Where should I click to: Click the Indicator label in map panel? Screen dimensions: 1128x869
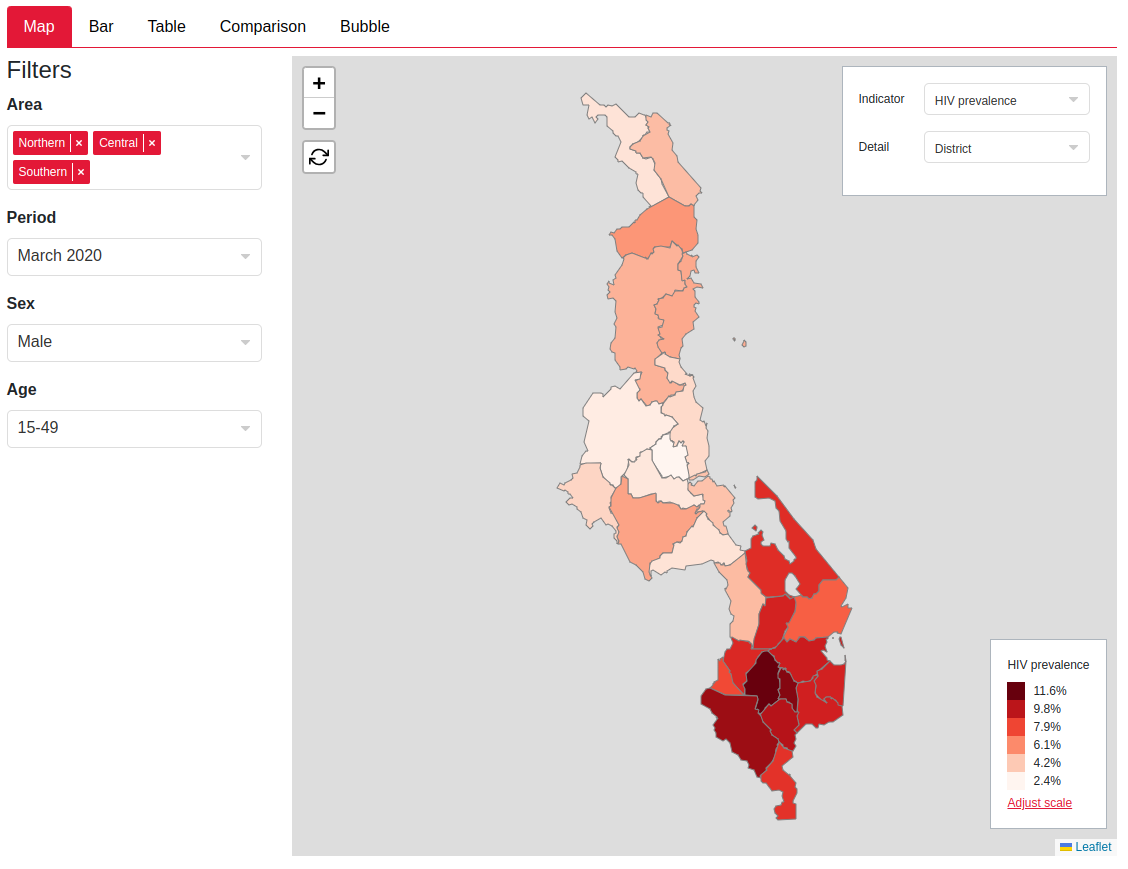pos(881,99)
